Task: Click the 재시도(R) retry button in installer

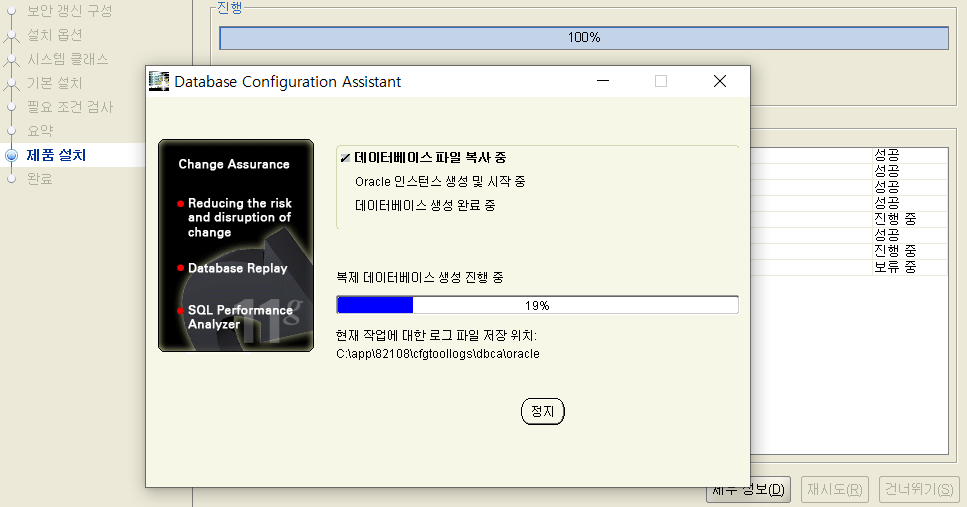Action: (835, 489)
